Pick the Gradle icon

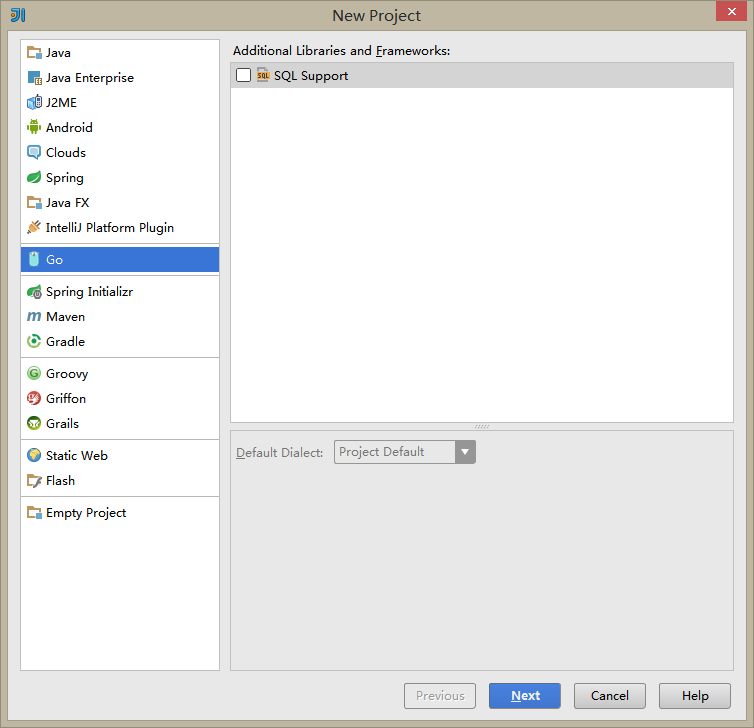point(34,341)
